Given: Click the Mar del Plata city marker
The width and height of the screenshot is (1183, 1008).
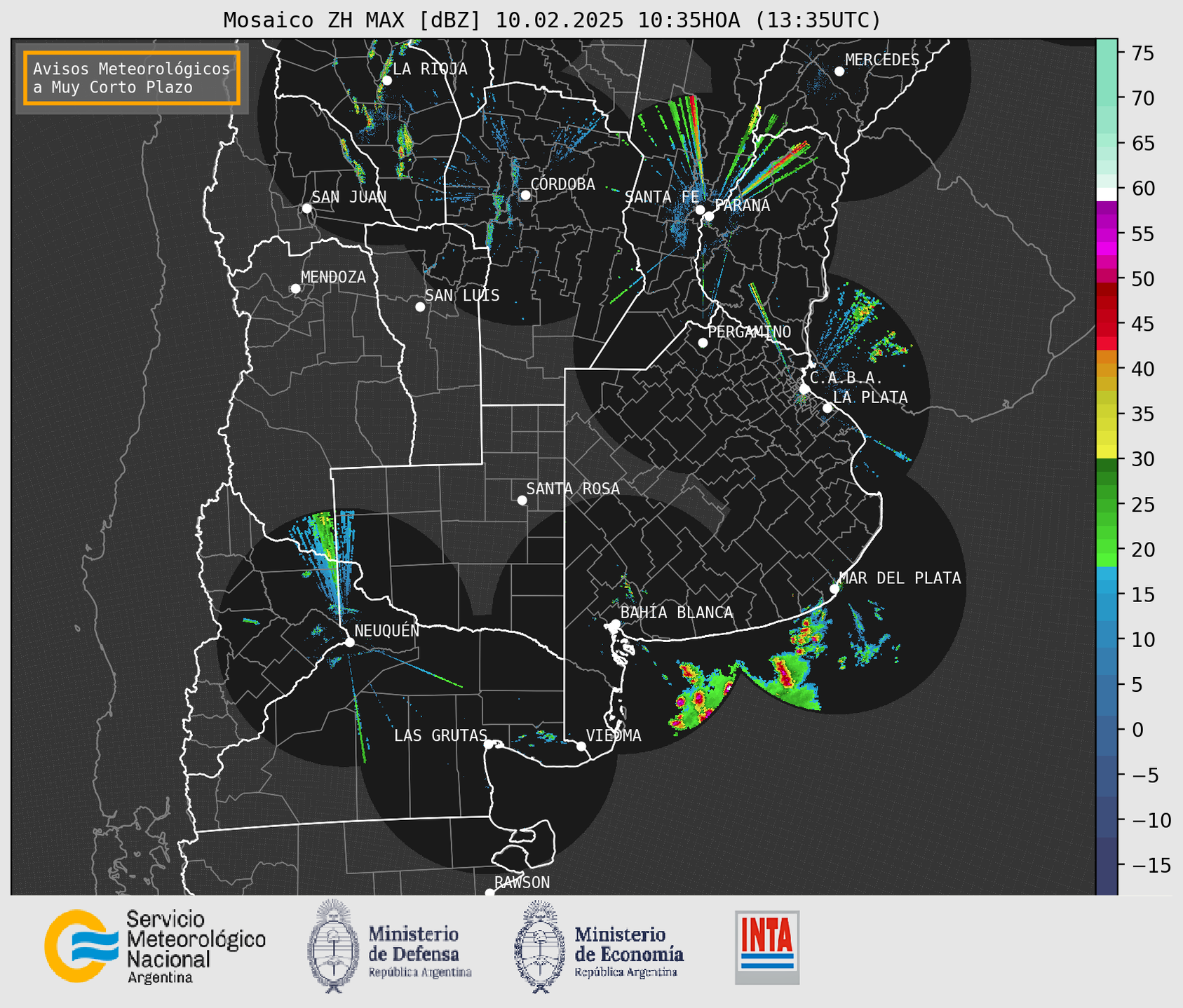Looking at the screenshot, I should click(834, 589).
